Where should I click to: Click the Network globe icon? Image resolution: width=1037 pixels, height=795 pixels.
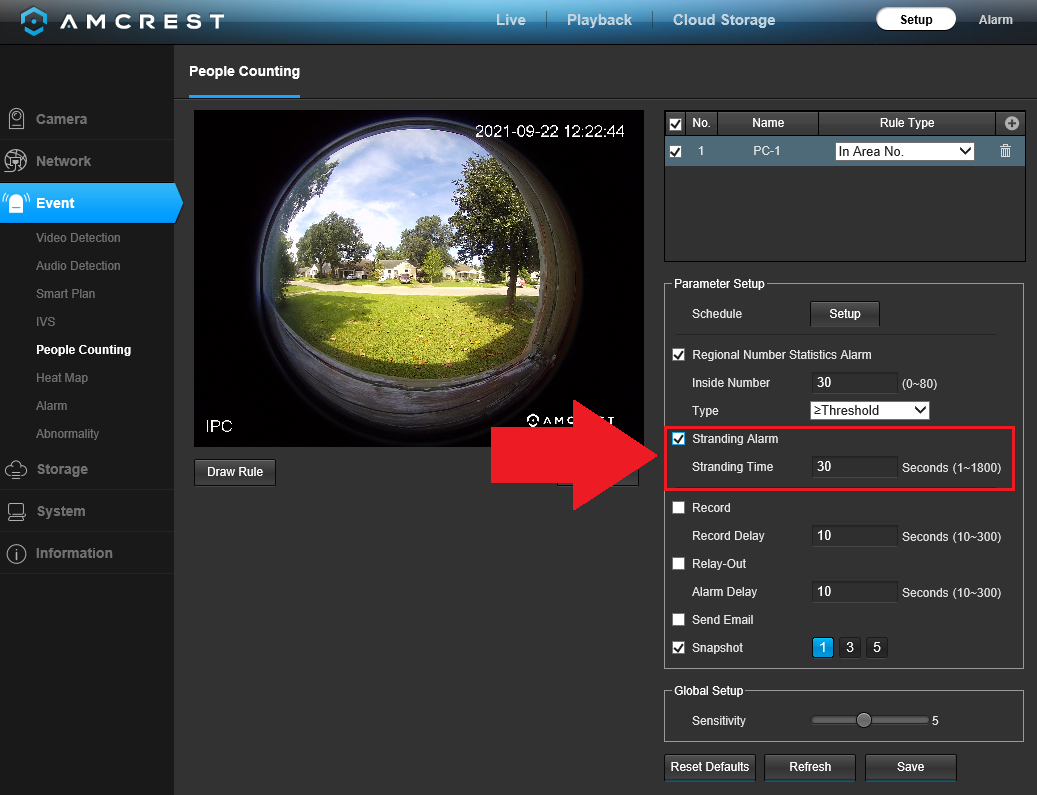tap(16, 161)
